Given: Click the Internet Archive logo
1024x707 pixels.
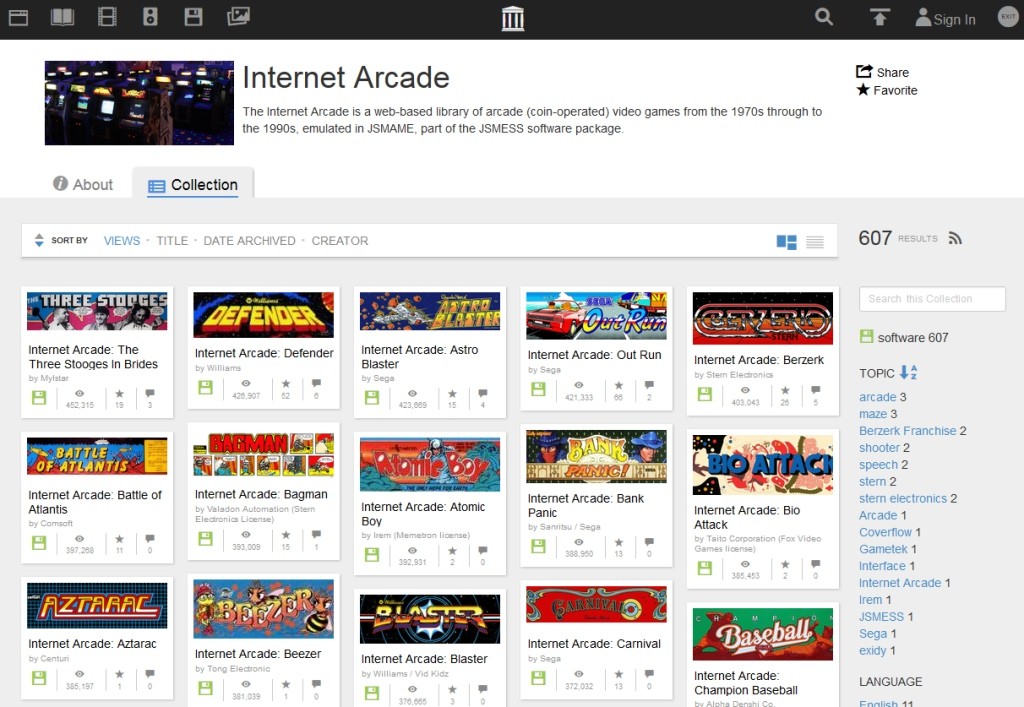Looking at the screenshot, I should pos(512,19).
